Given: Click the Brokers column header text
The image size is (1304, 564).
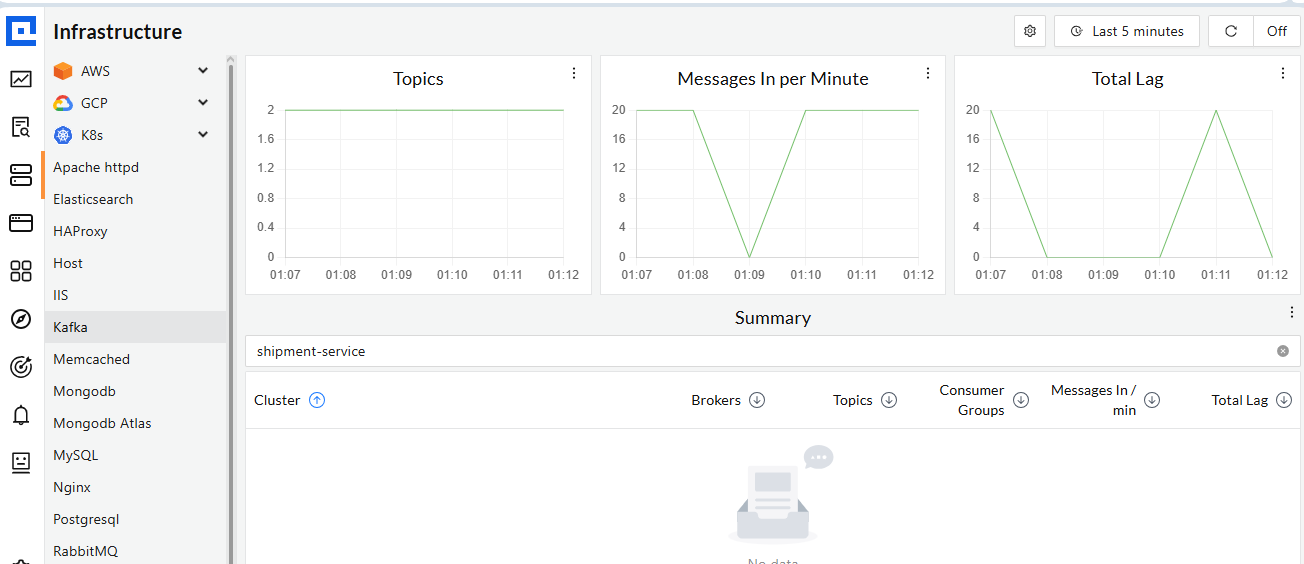Looking at the screenshot, I should [x=716, y=400].
